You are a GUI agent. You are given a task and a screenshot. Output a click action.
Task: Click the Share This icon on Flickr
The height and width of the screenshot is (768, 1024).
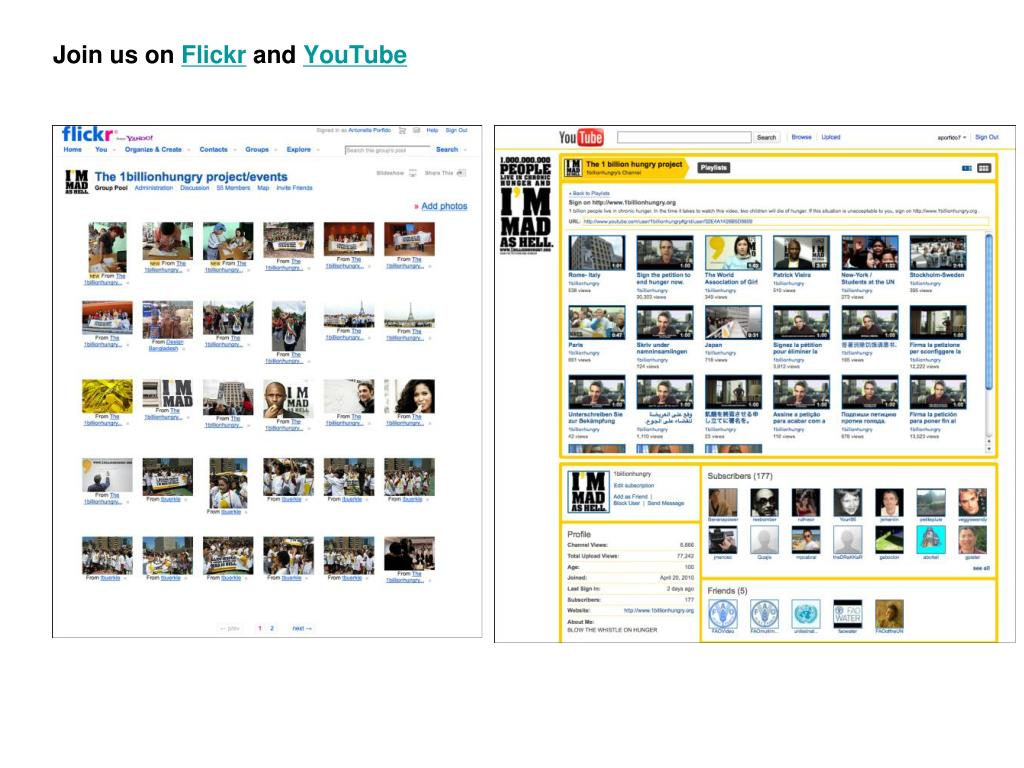click(x=461, y=173)
